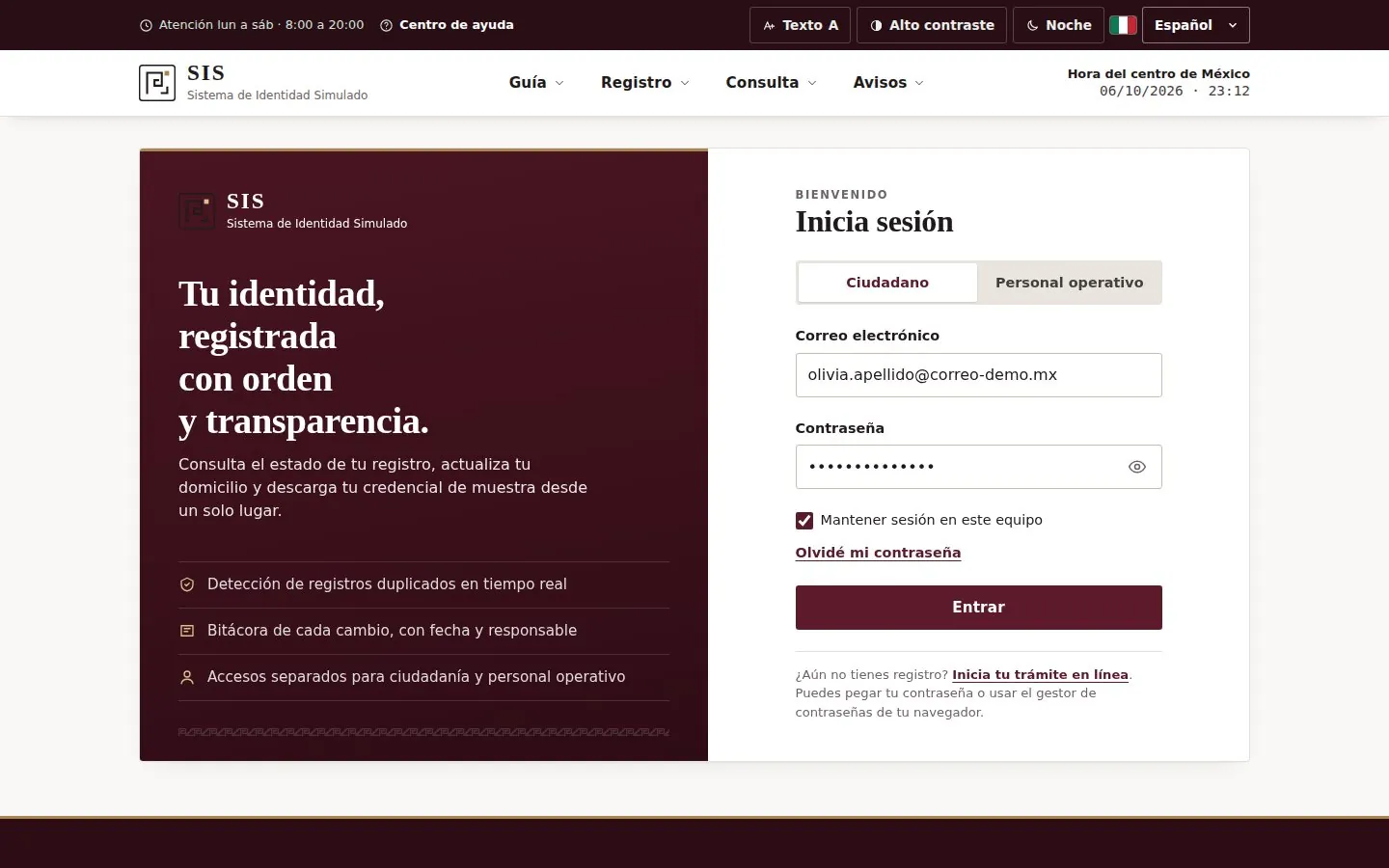Click the log icon beside Bitácora
1389x868 pixels.
click(187, 631)
